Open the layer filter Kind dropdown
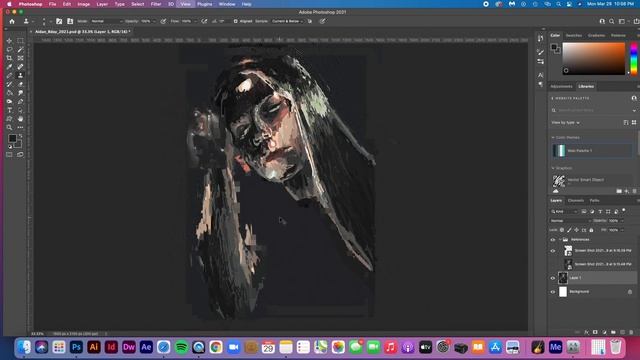Screen dimensions: 640x360 pyautogui.click(x=564, y=211)
